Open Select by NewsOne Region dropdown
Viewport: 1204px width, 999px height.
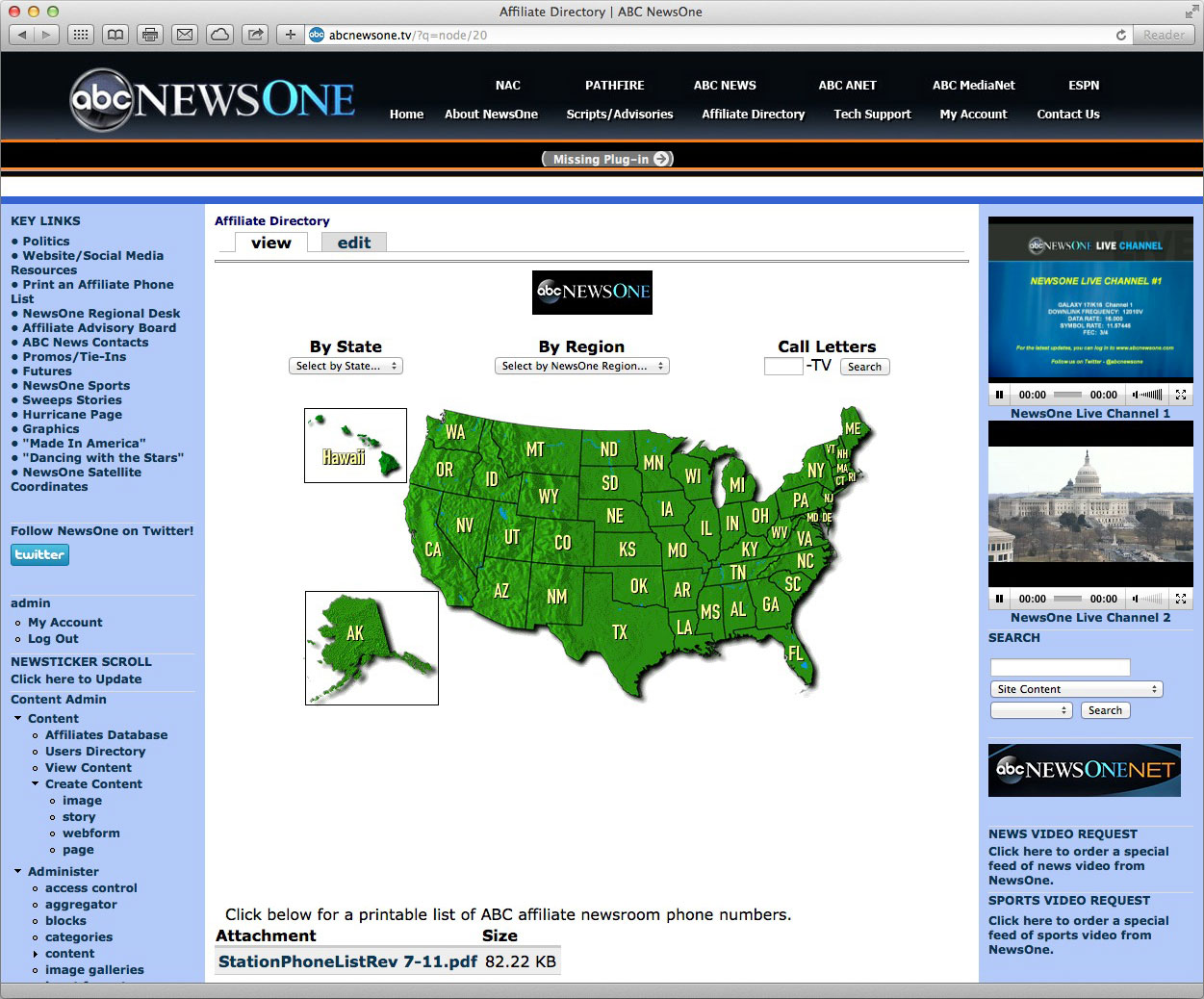pyautogui.click(x=581, y=366)
